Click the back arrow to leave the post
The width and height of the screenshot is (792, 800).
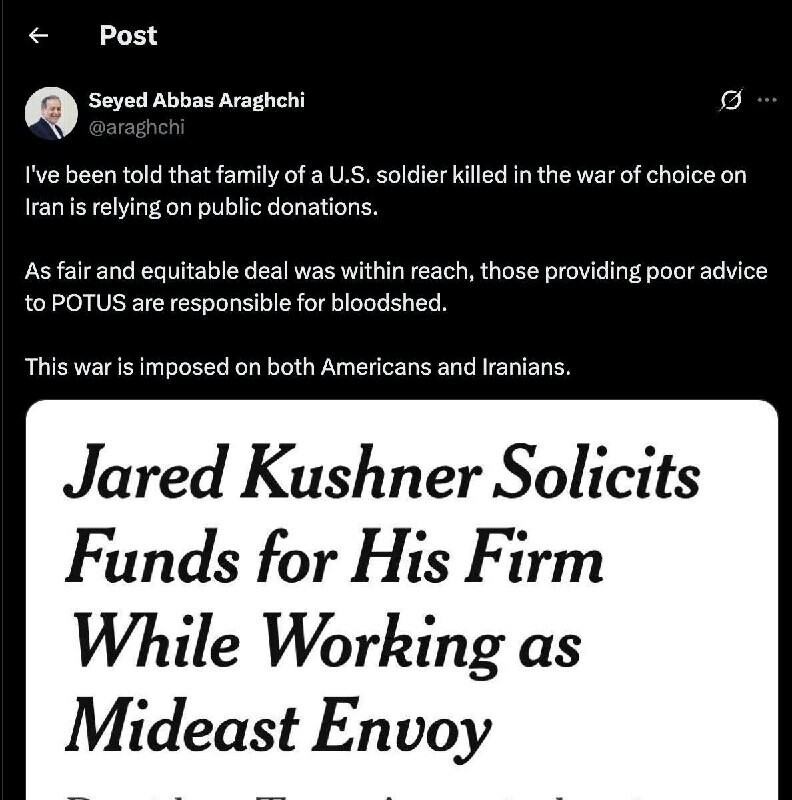[x=39, y=36]
